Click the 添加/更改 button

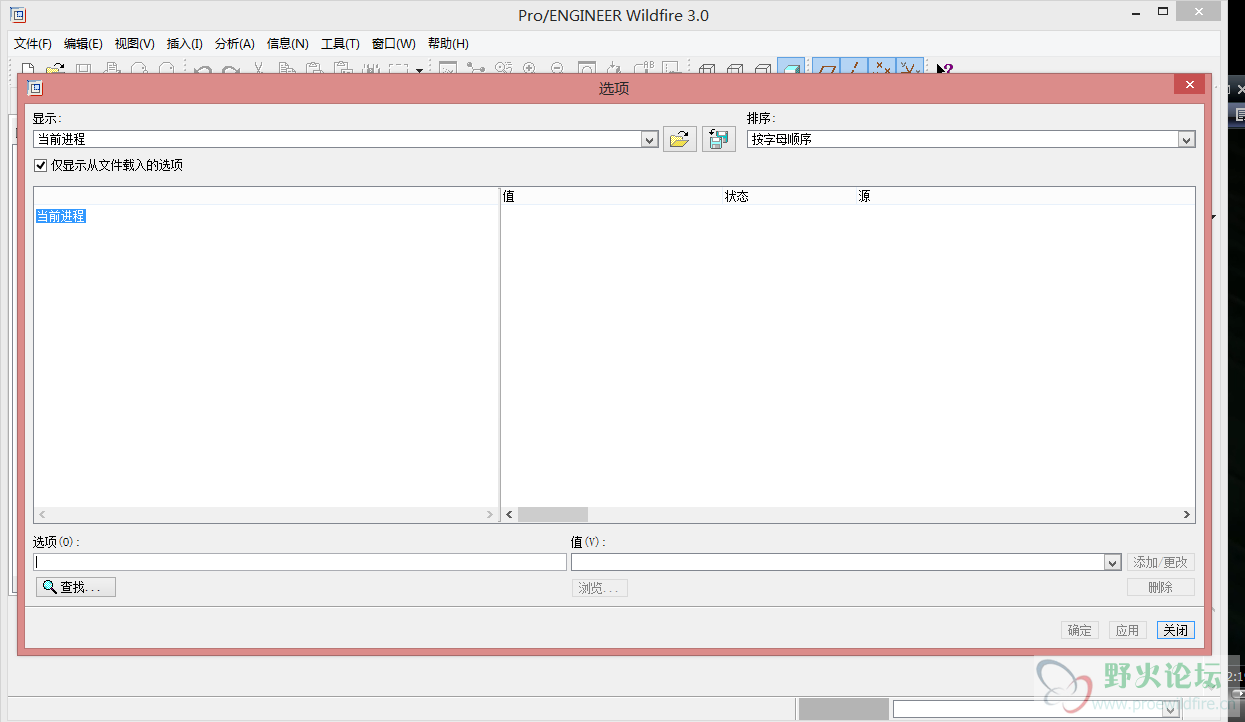coord(1161,562)
